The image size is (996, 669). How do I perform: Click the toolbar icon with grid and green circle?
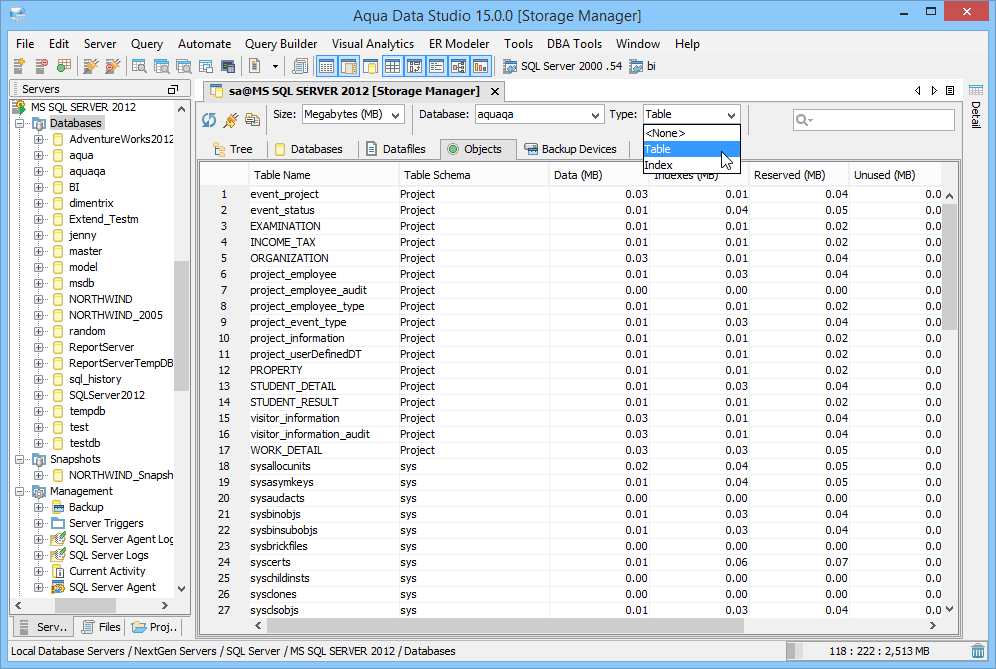(64, 66)
